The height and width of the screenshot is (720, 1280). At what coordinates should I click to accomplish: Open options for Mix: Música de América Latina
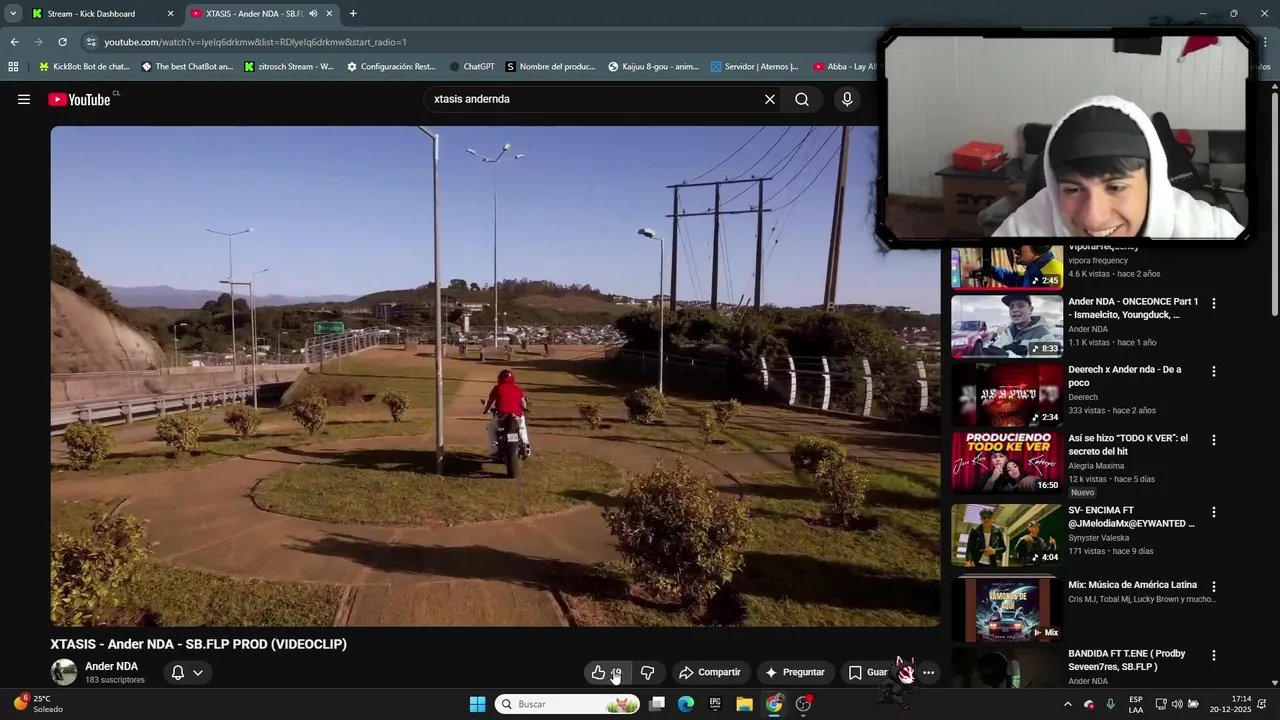pos(1214,586)
